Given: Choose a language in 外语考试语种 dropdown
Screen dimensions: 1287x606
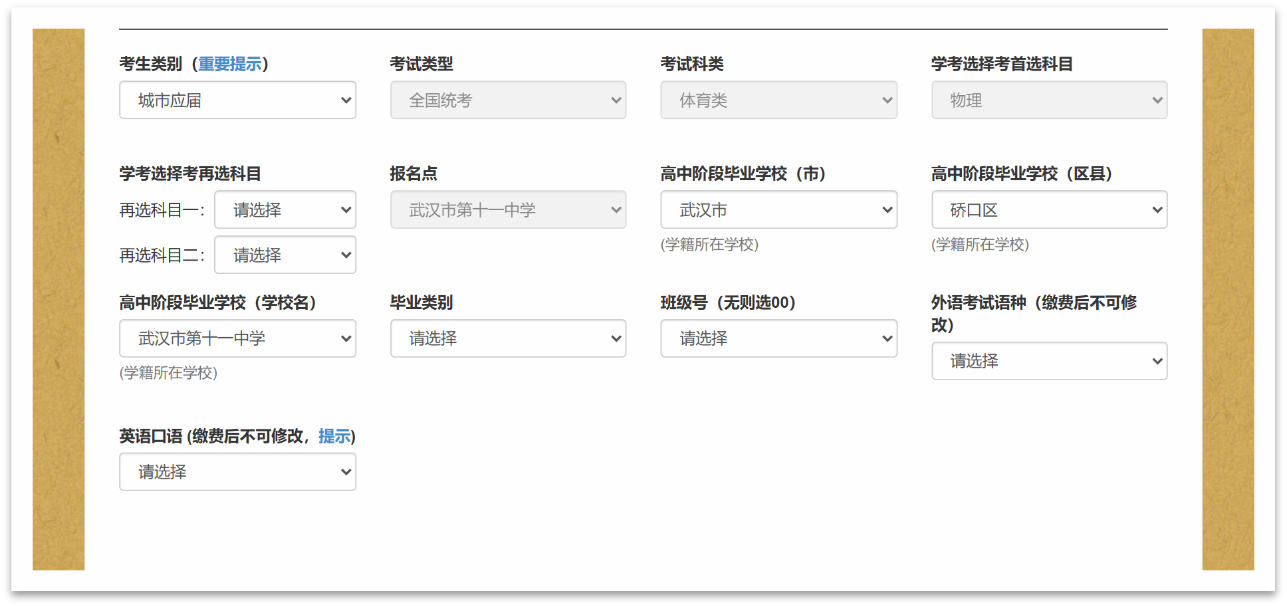Looking at the screenshot, I should pos(1049,361).
